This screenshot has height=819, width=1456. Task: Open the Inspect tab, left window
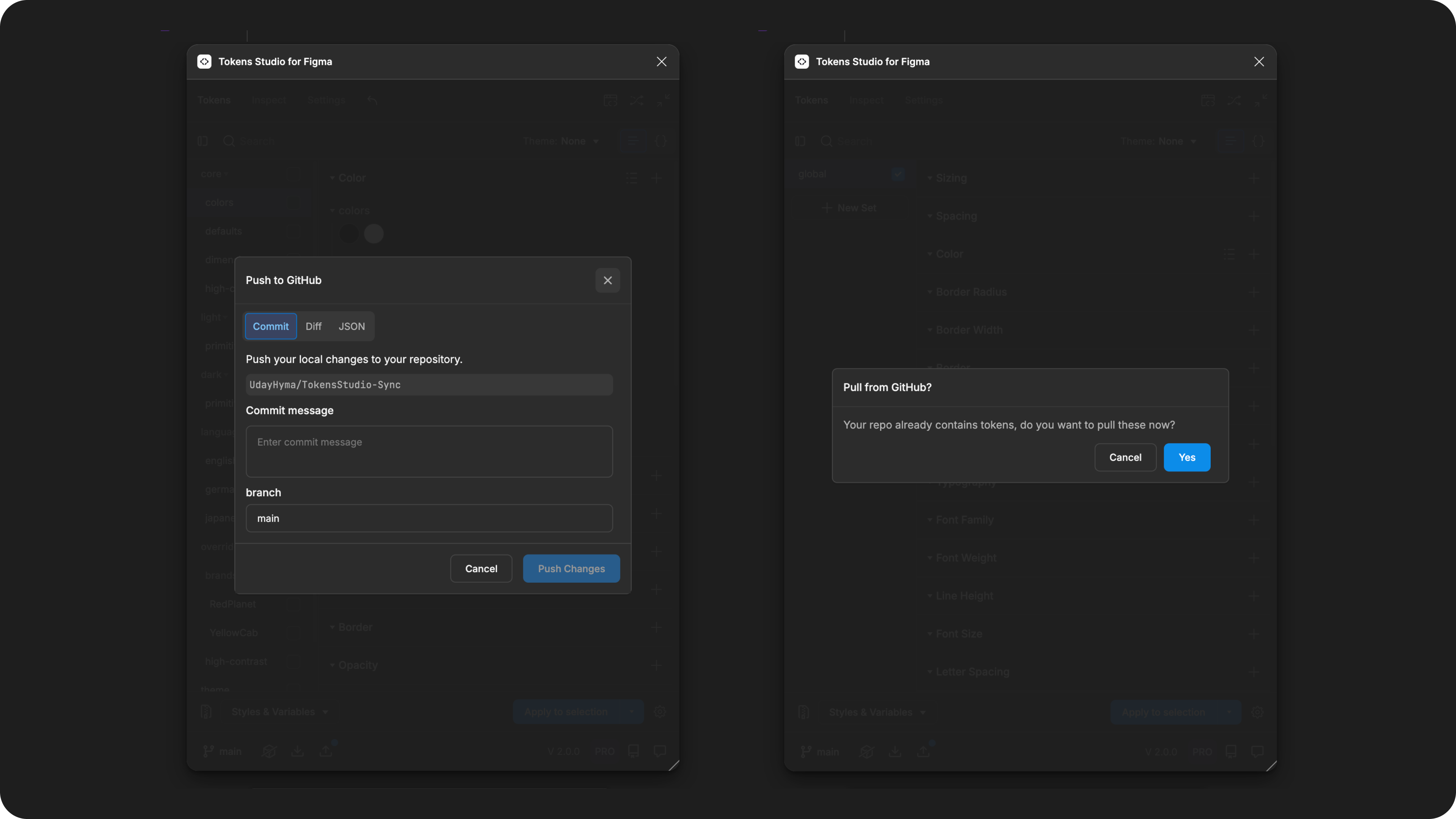pos(269,100)
